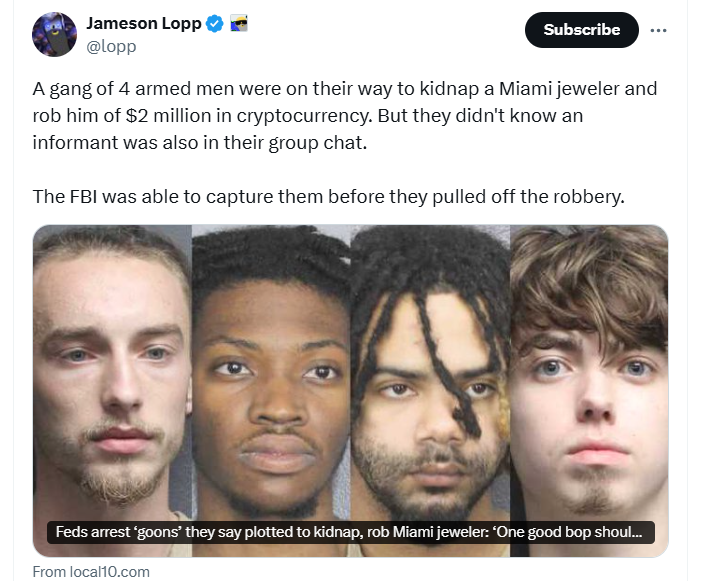Click the pixel sunglasses affiliate badge
Screen dimensions: 708x581
tap(238, 23)
